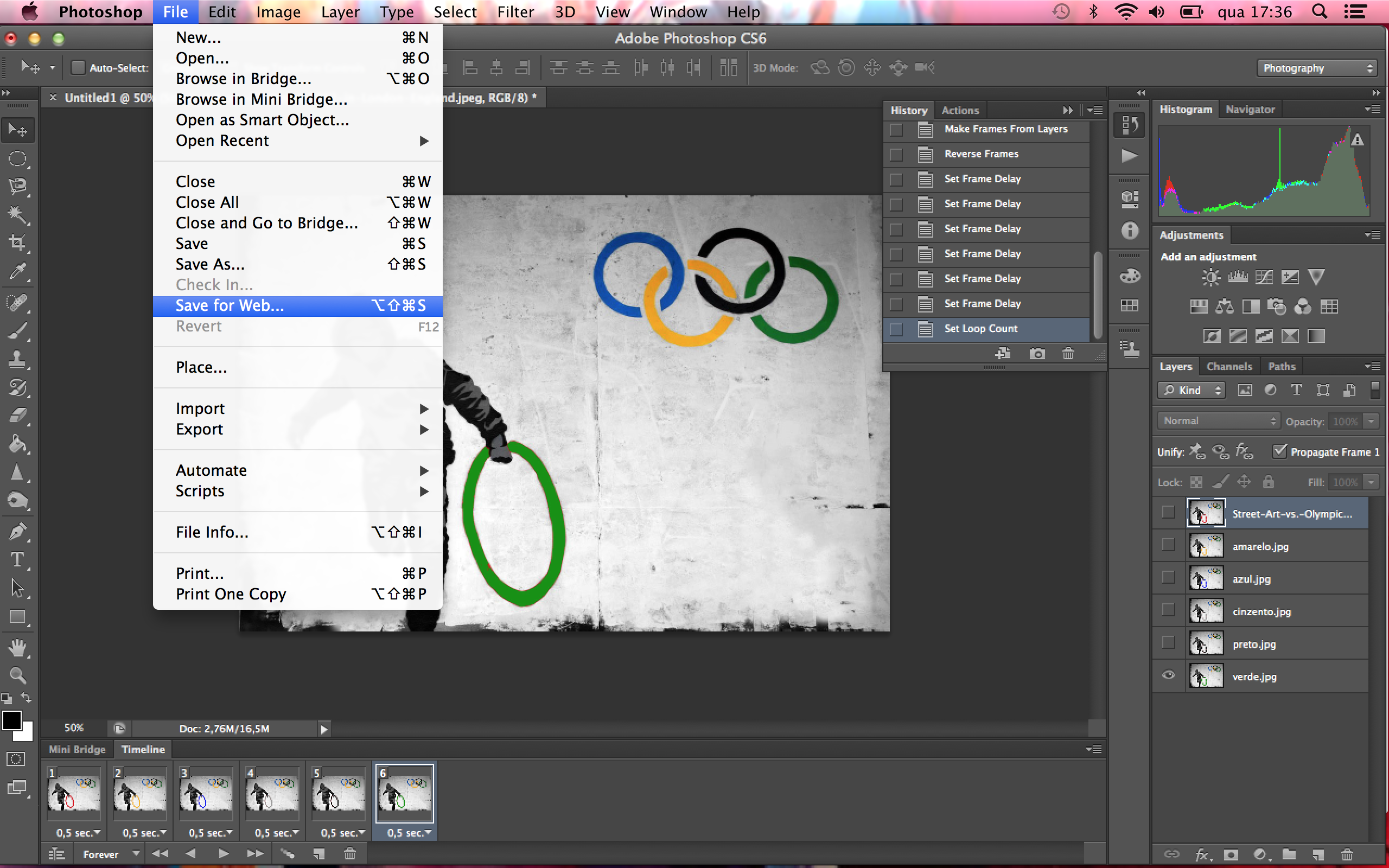1389x868 pixels.
Task: Select the Eraser tool
Action: click(x=17, y=416)
